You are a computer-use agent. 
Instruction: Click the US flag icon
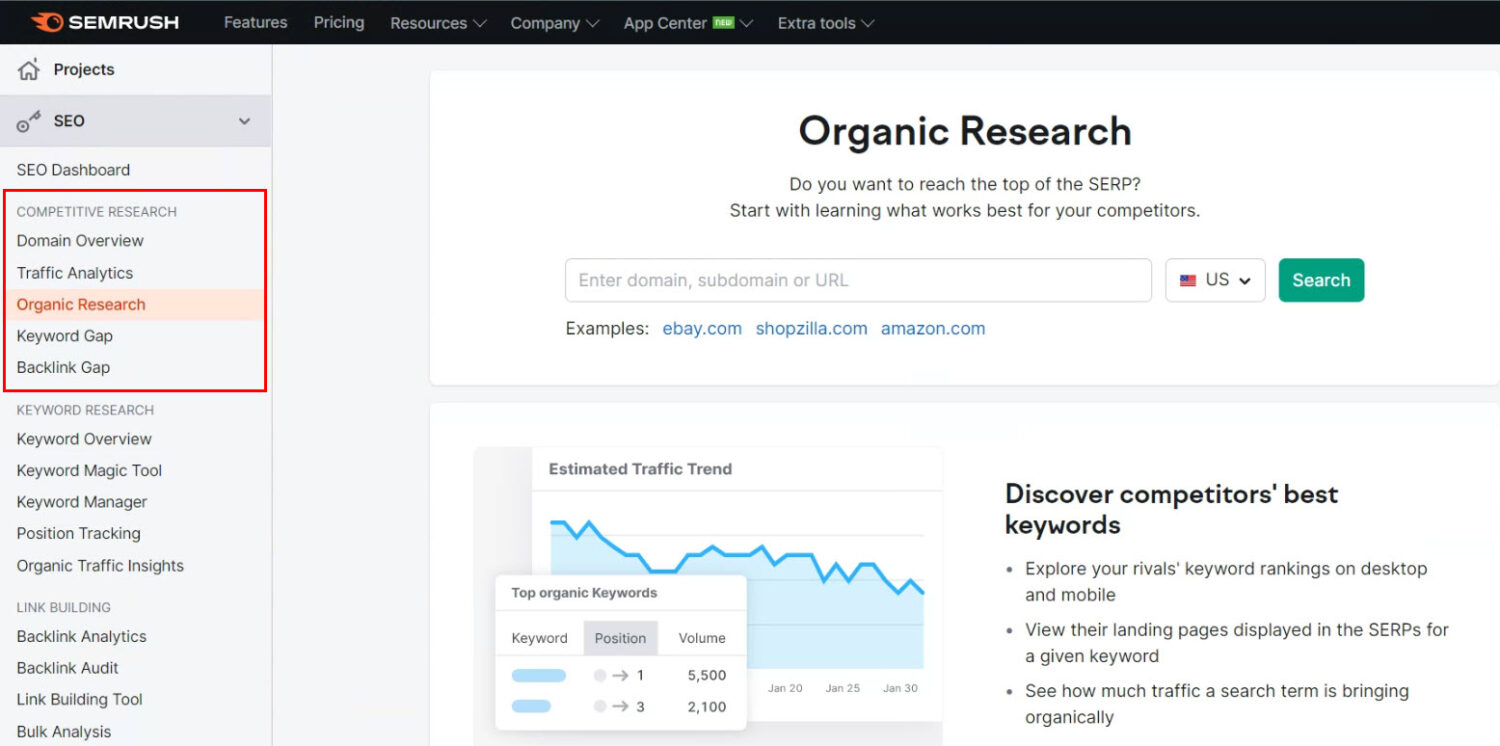(x=1188, y=281)
